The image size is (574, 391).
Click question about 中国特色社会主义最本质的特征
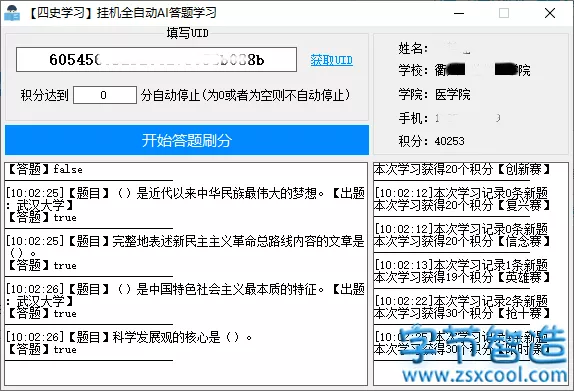[x=186, y=295]
